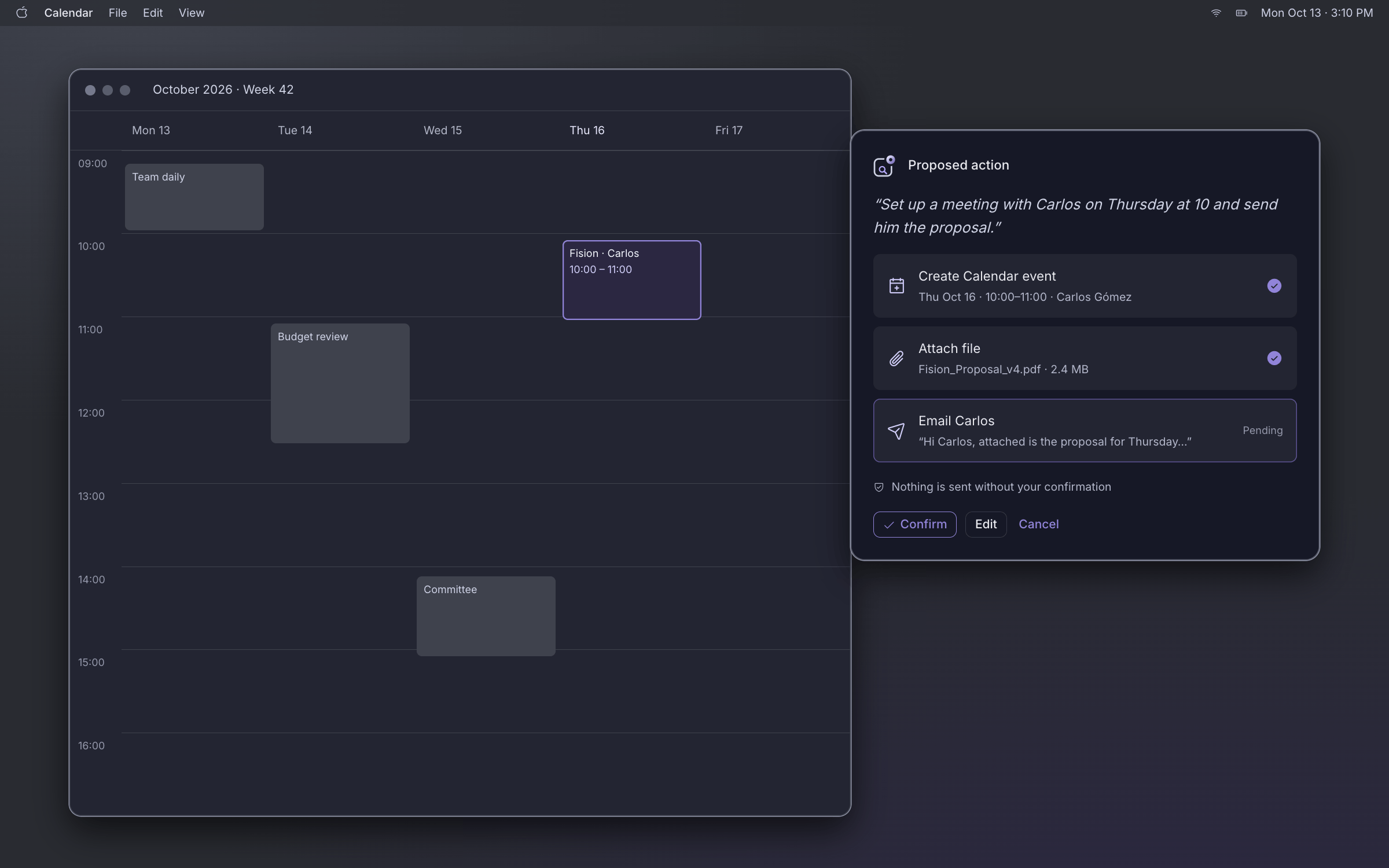Click the battery status icon
This screenshot has height=868, width=1389.
point(1241,13)
